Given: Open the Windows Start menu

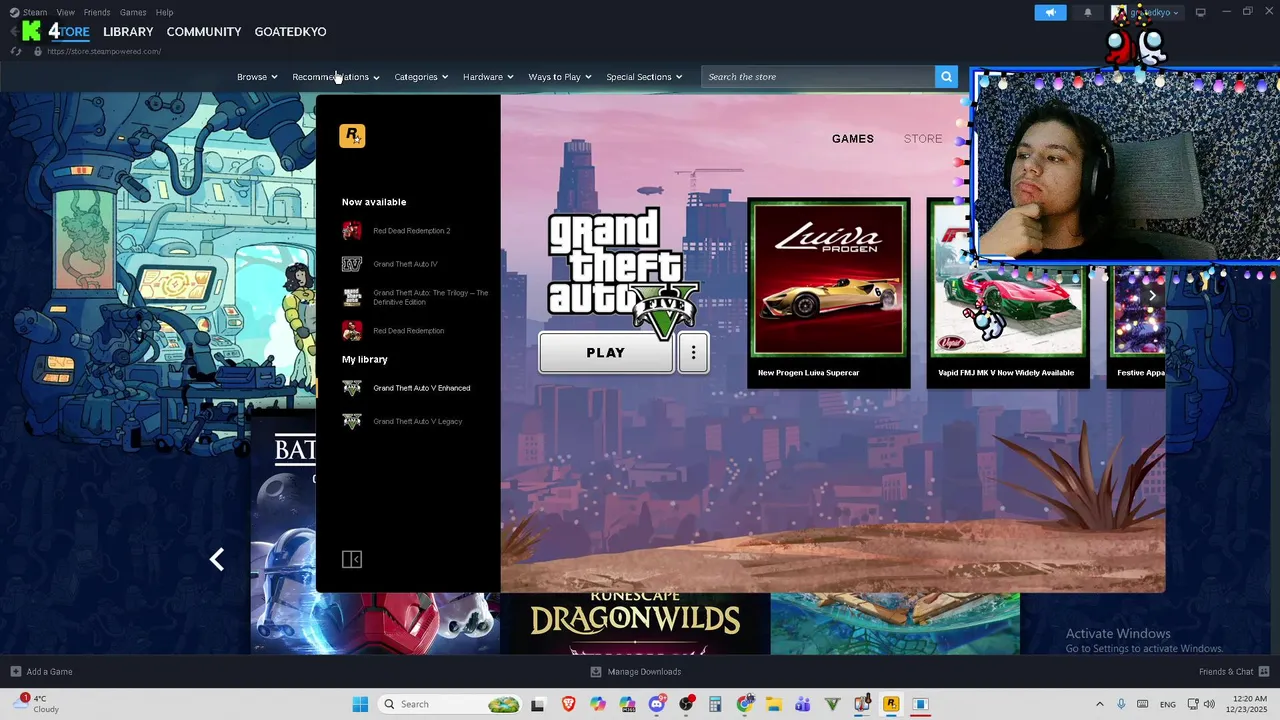Looking at the screenshot, I should 360,704.
